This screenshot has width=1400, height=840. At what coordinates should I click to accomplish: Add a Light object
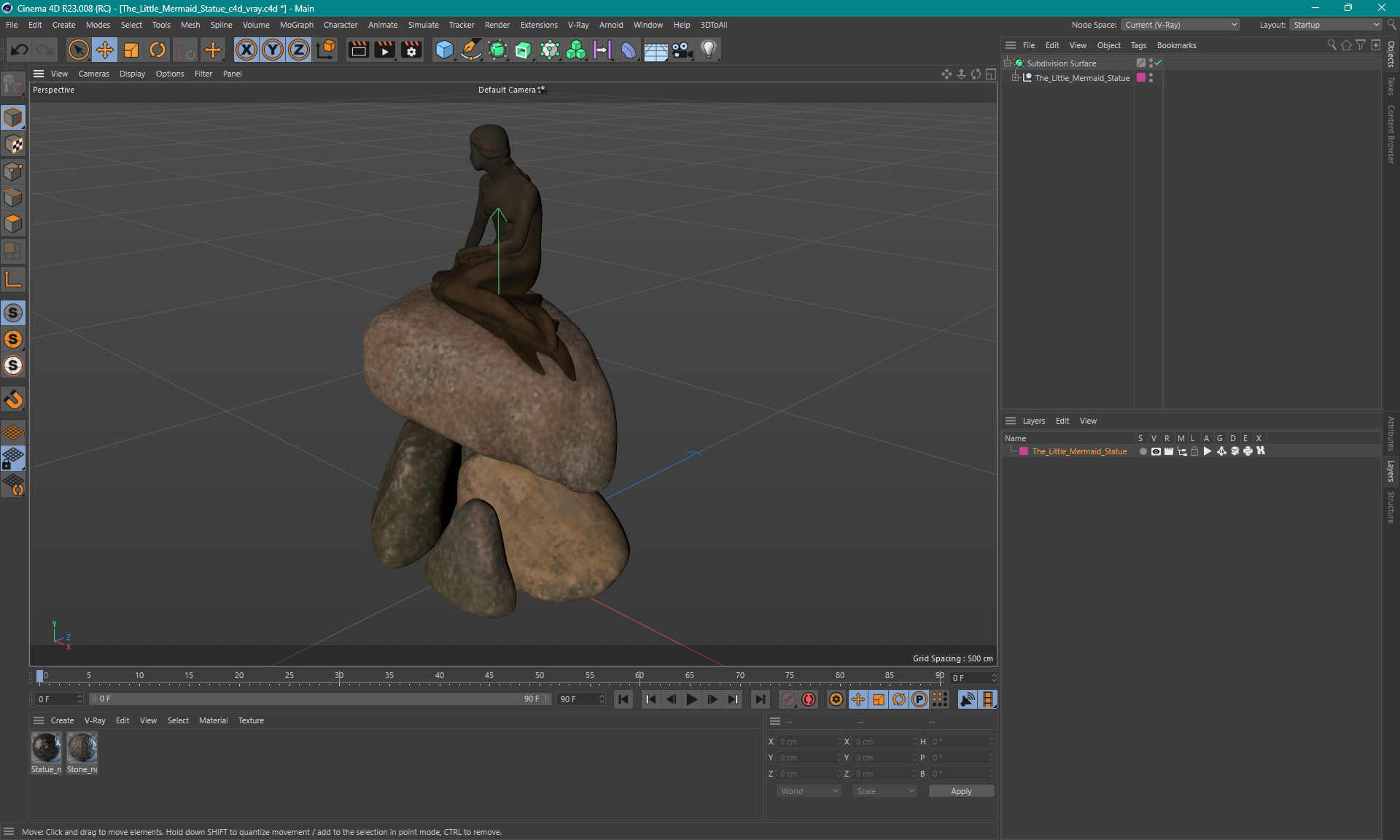point(709,50)
